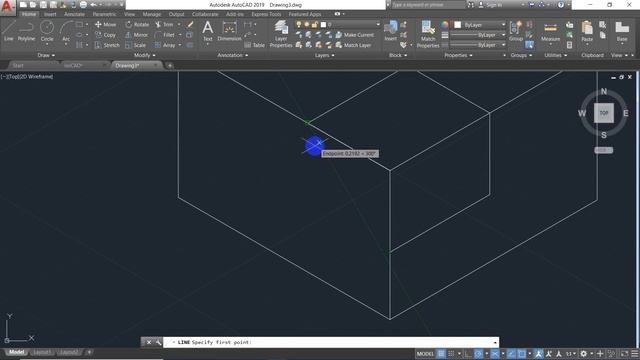Click the search keyword input field

click(429, 5)
